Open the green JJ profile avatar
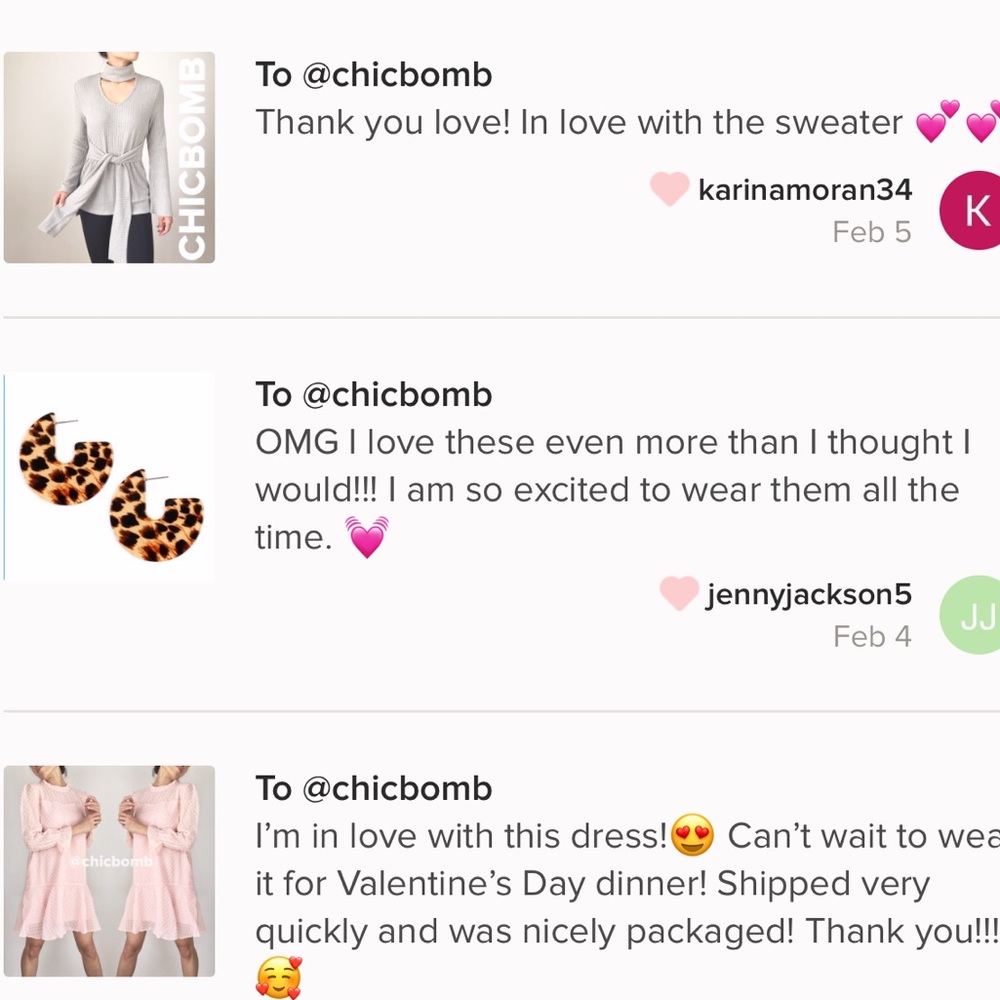 click(972, 616)
